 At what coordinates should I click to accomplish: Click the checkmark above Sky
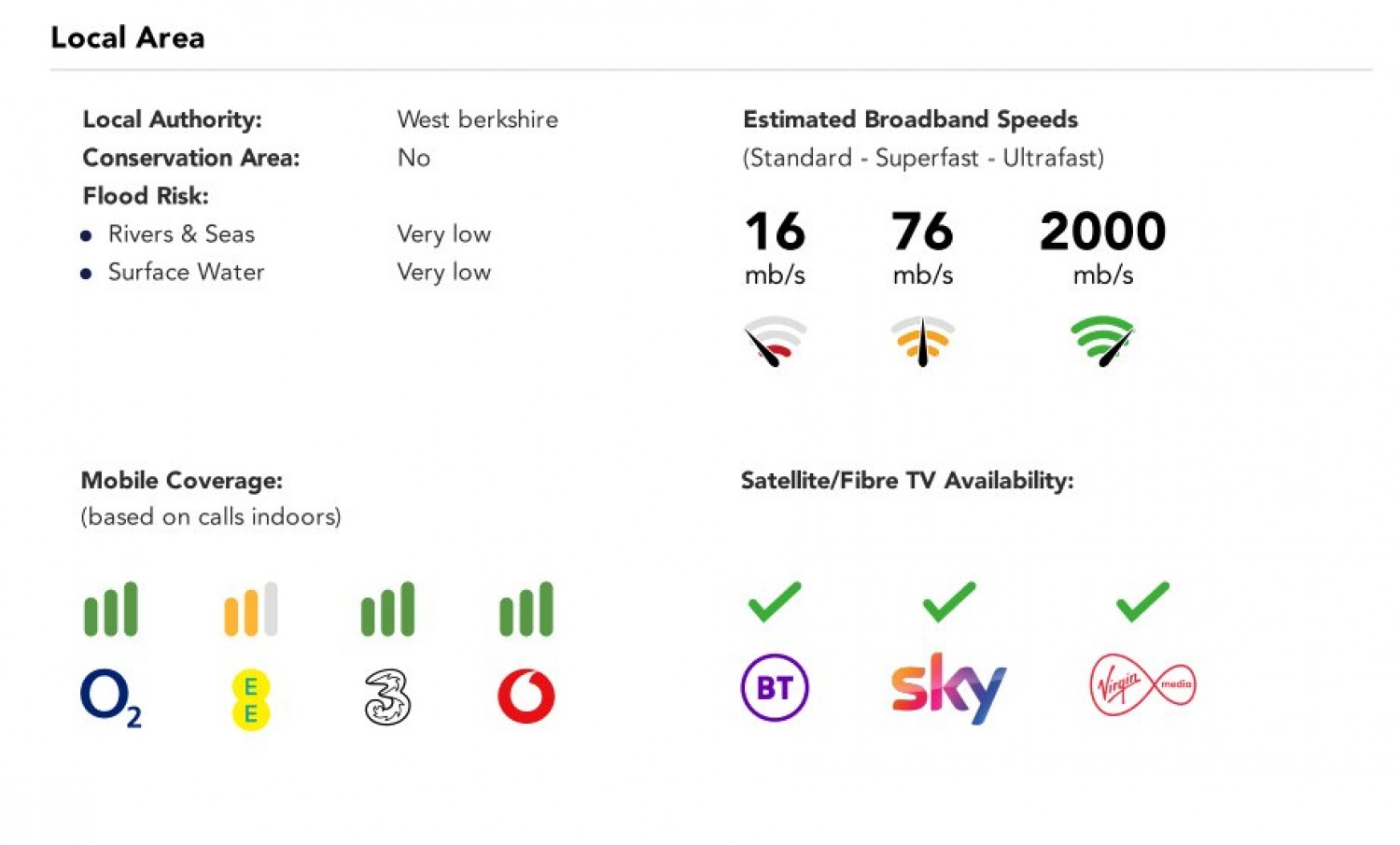pos(948,601)
